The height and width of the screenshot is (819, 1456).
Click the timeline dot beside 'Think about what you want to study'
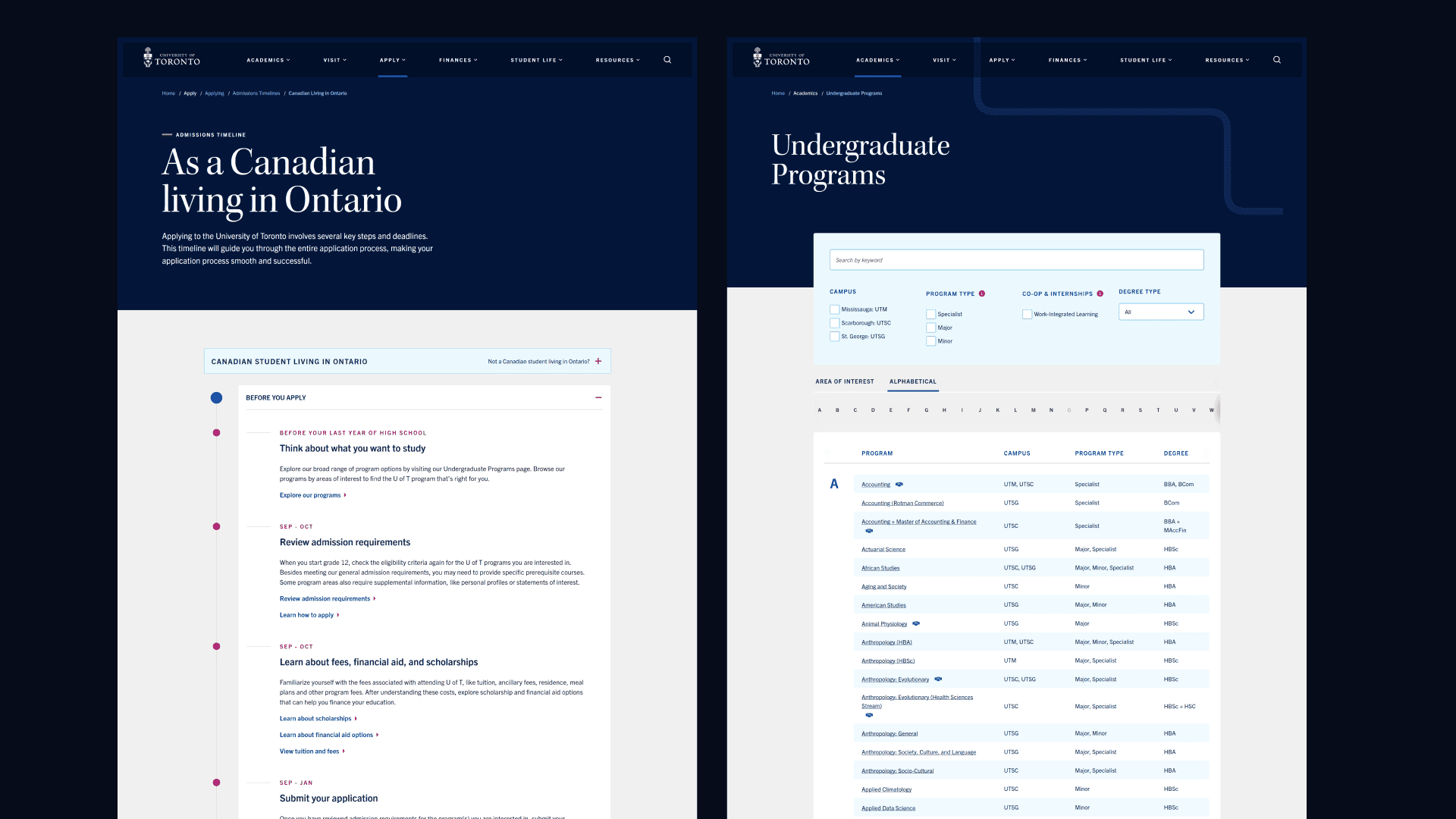click(216, 433)
